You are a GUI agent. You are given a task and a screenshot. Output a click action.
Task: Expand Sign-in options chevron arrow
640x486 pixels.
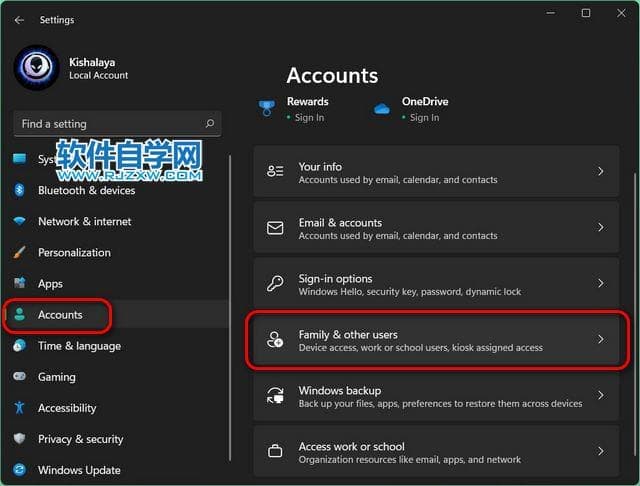coord(600,284)
